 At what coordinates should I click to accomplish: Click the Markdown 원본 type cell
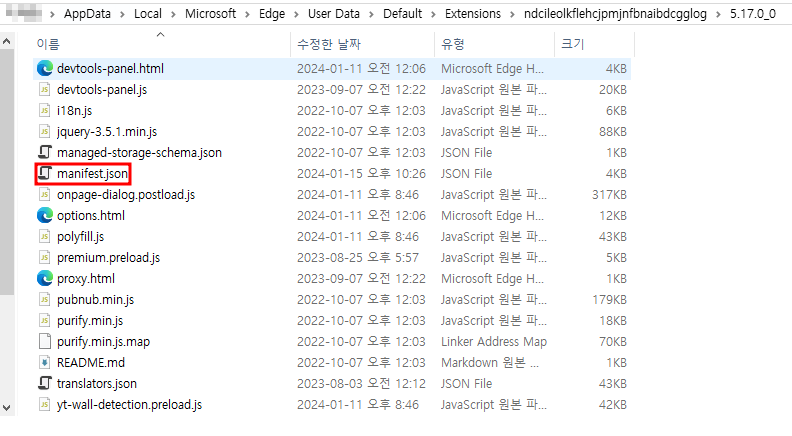pos(490,363)
